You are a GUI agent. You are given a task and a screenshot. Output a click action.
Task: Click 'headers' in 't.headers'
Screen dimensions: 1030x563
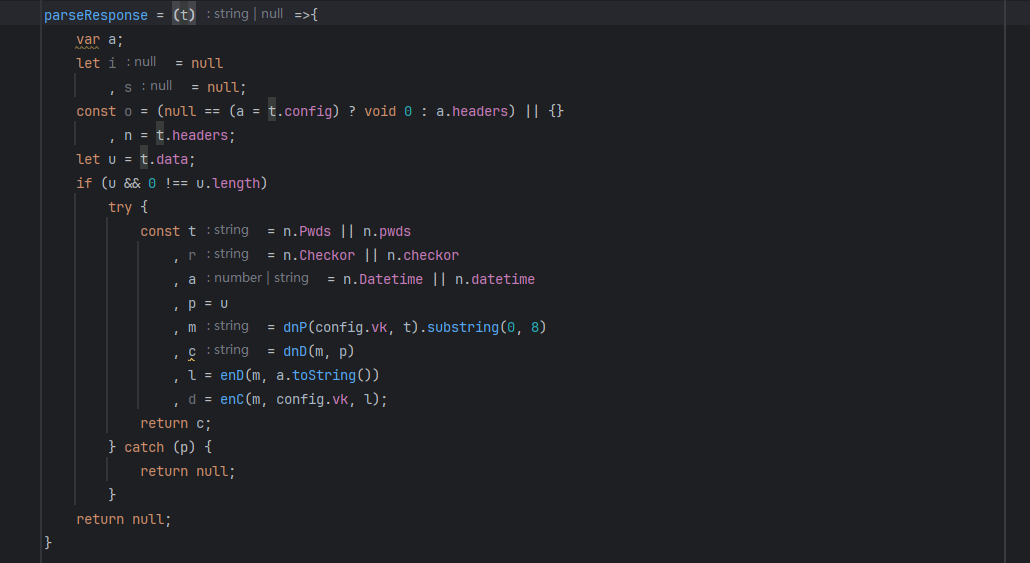(x=200, y=135)
